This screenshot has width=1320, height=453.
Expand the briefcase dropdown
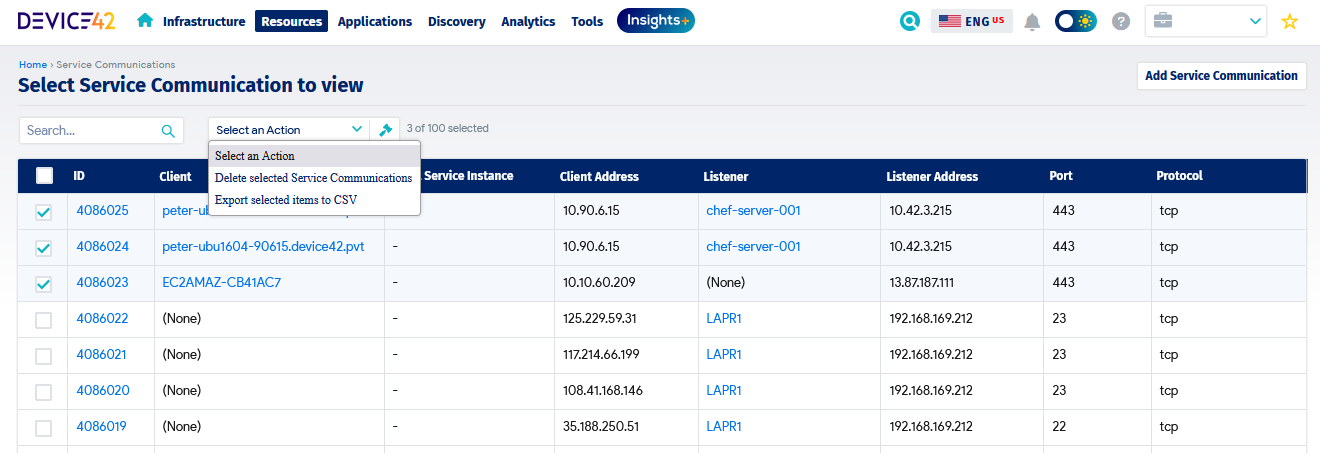tap(1206, 21)
